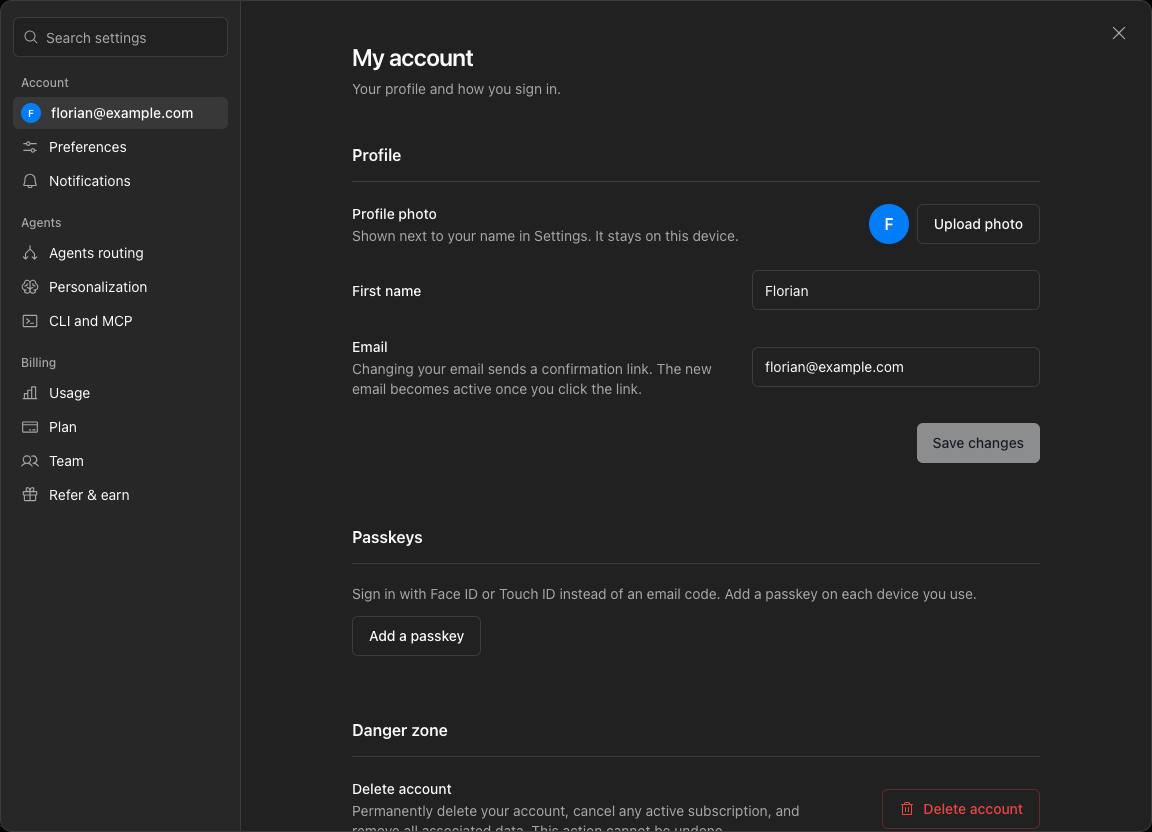Open Personalization settings
Screen dimensions: 1152x832
coord(120,287)
